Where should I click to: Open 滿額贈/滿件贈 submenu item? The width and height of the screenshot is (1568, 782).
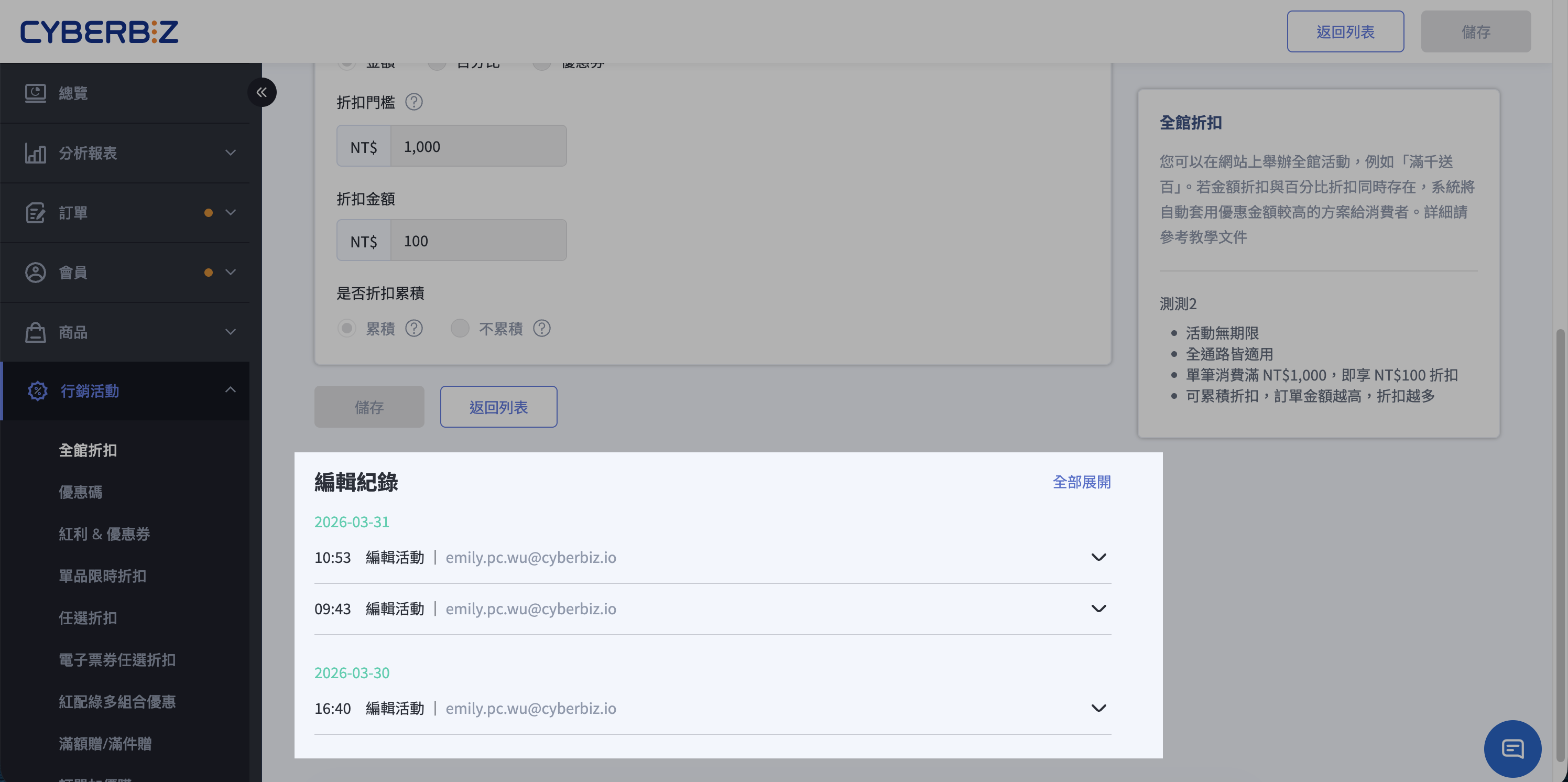coord(105,744)
